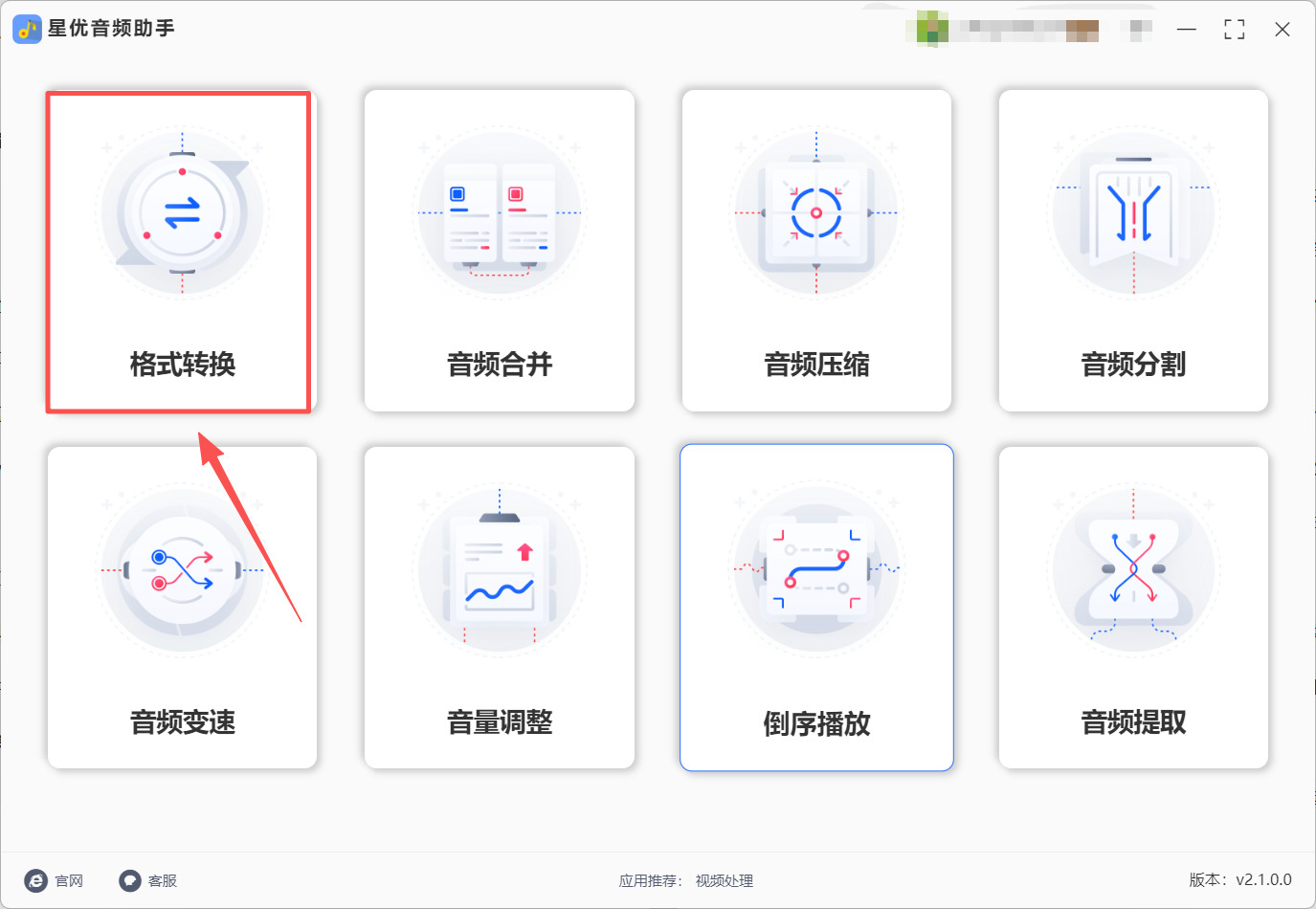
Task: Choose the 音频分割 audio split icon
Action: pos(1133,212)
